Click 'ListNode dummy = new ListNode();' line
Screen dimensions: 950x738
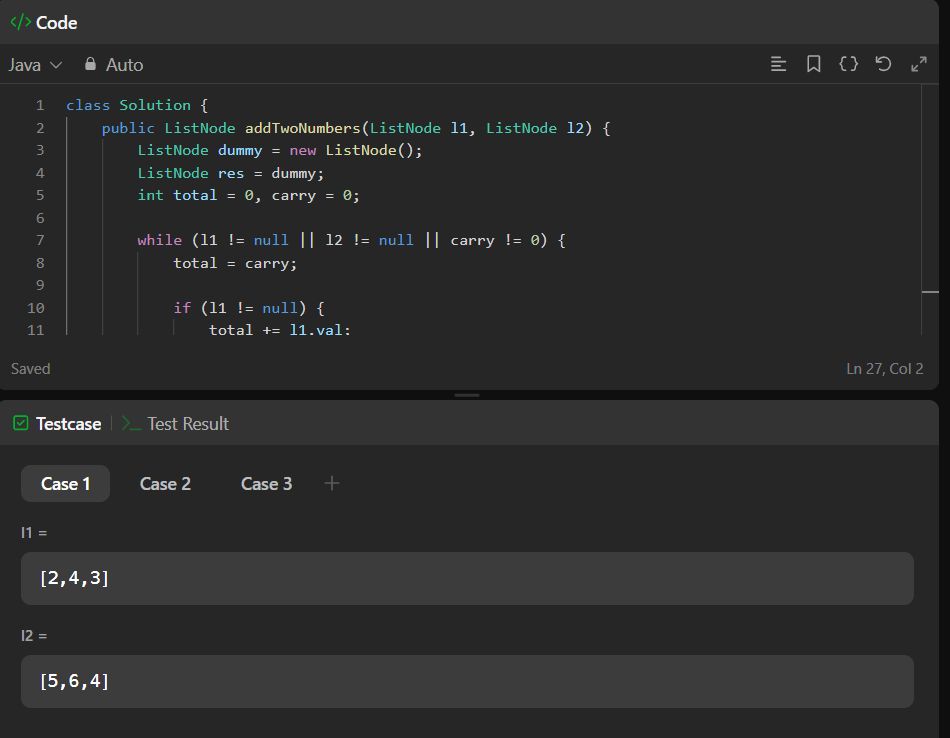pyautogui.click(x=279, y=150)
